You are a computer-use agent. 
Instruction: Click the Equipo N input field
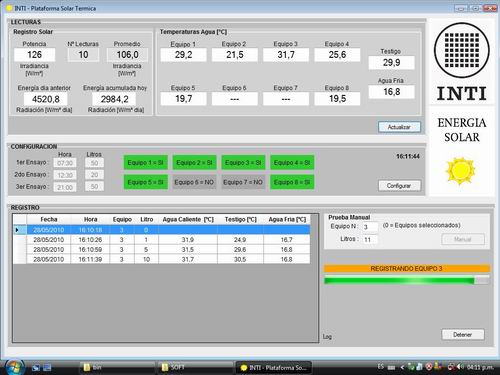[x=370, y=227]
